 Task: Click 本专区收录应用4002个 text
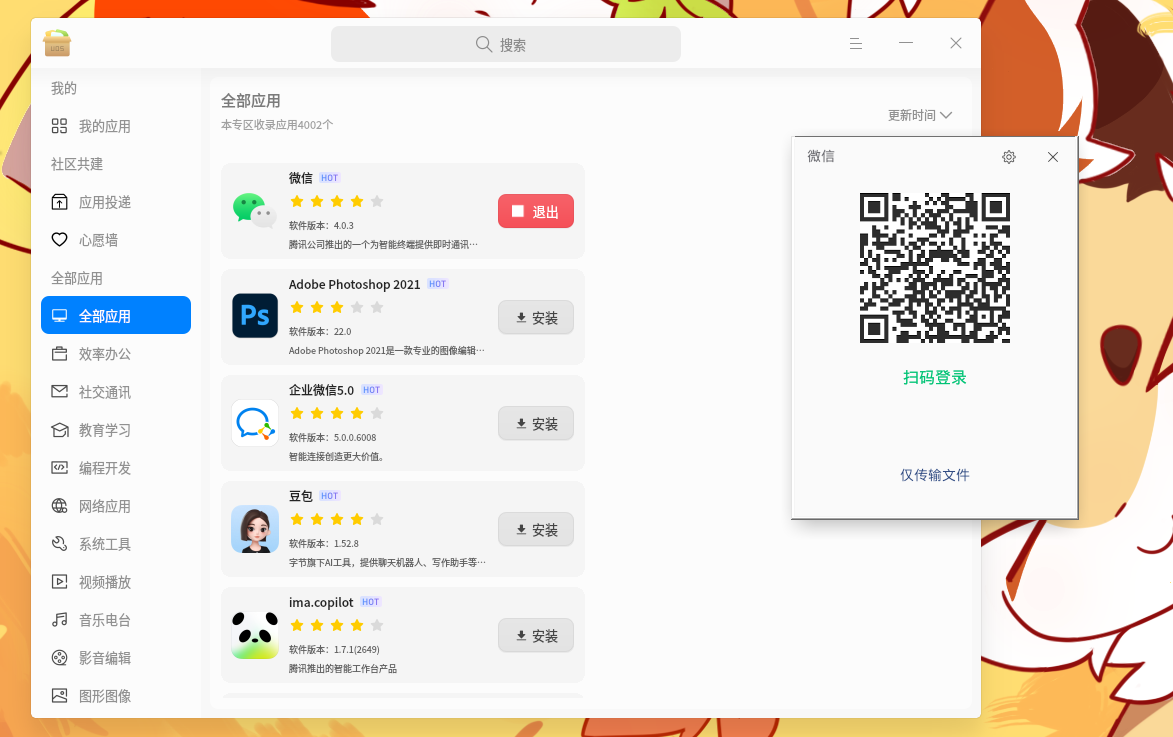pos(277,125)
